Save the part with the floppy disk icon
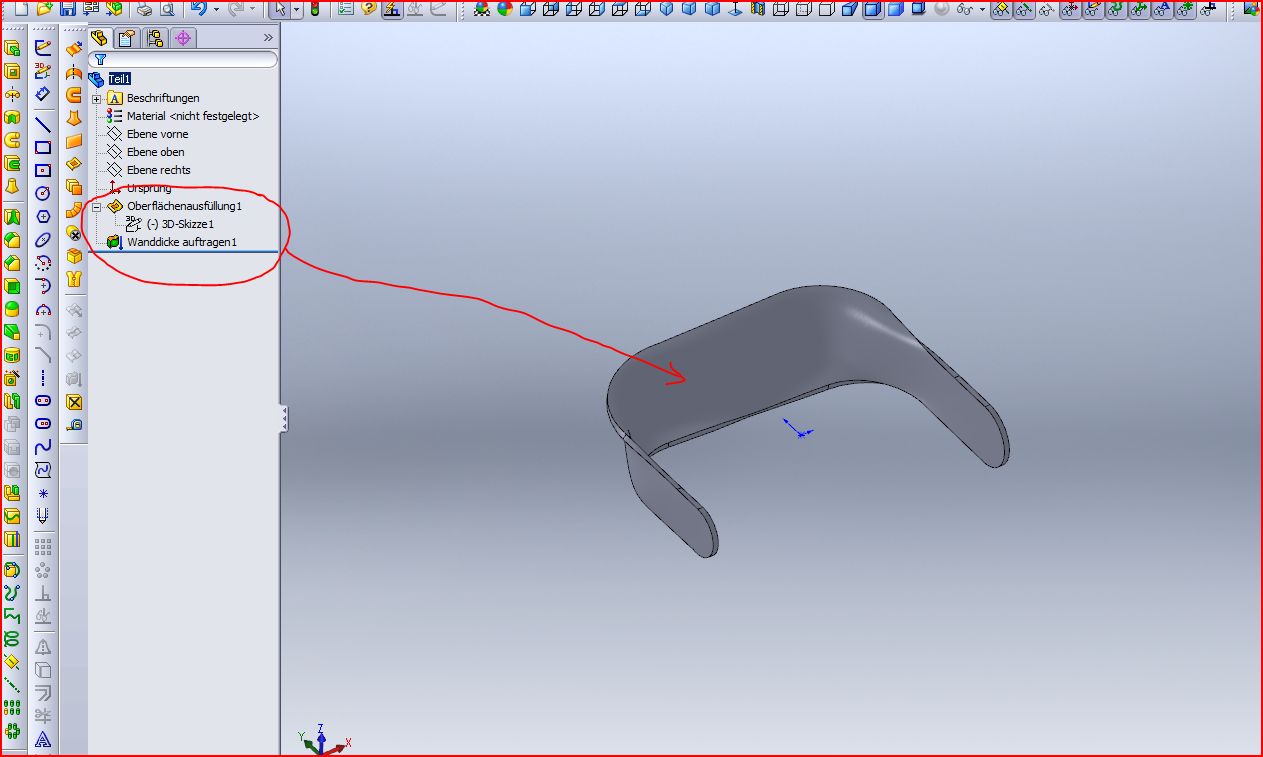 [68, 9]
